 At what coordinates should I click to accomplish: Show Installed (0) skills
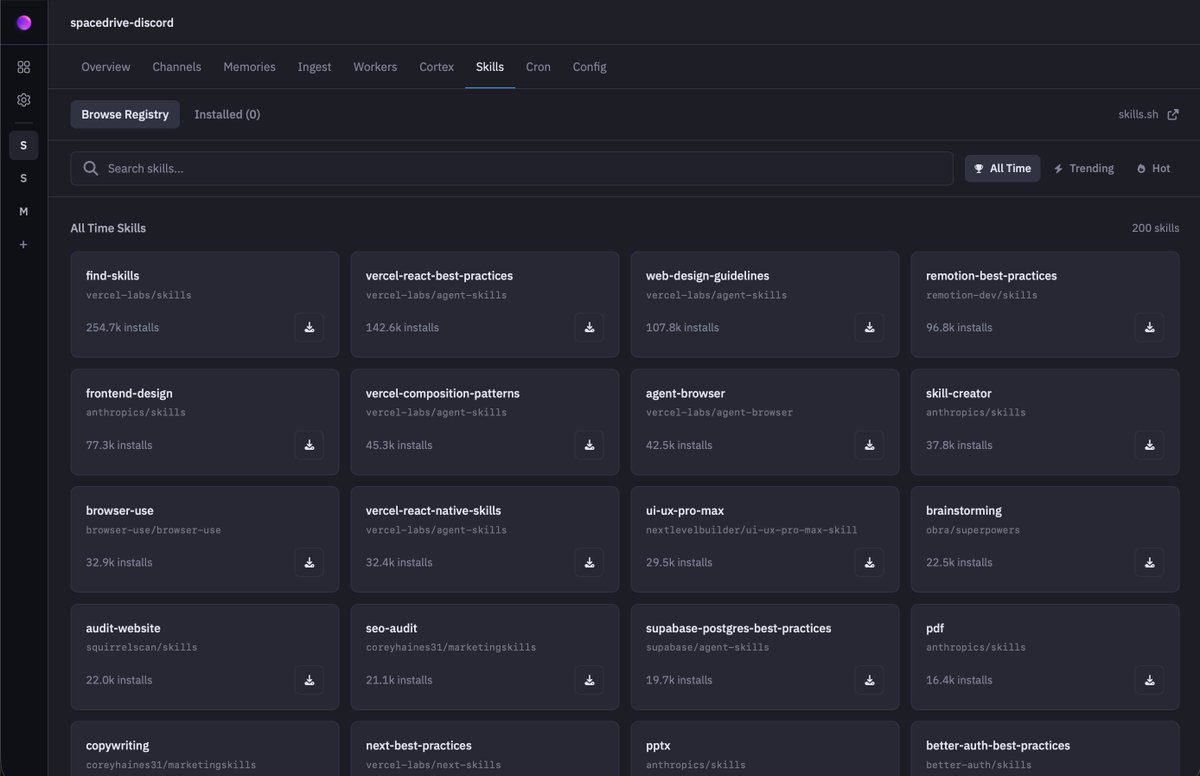pyautogui.click(x=227, y=114)
